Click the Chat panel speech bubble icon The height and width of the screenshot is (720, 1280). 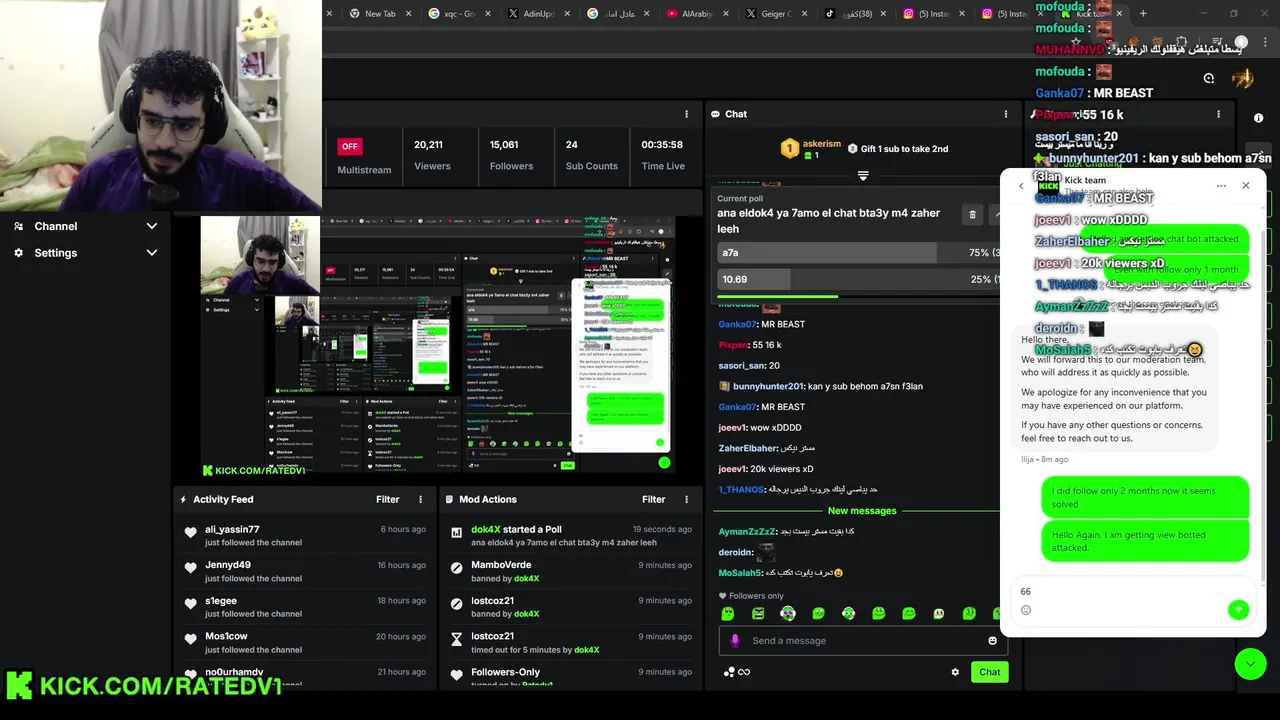[x=716, y=114]
